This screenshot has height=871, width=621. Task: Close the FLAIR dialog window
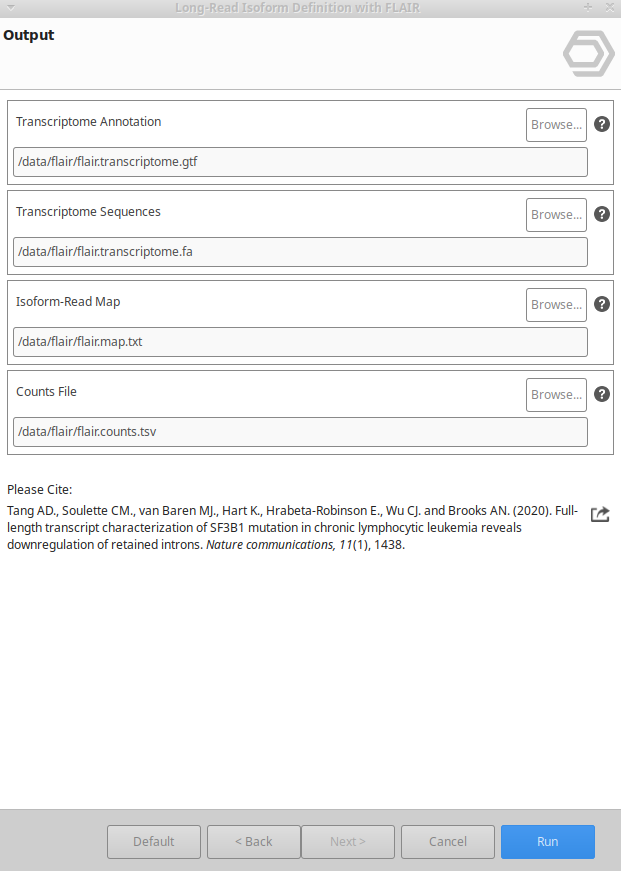coord(609,8)
